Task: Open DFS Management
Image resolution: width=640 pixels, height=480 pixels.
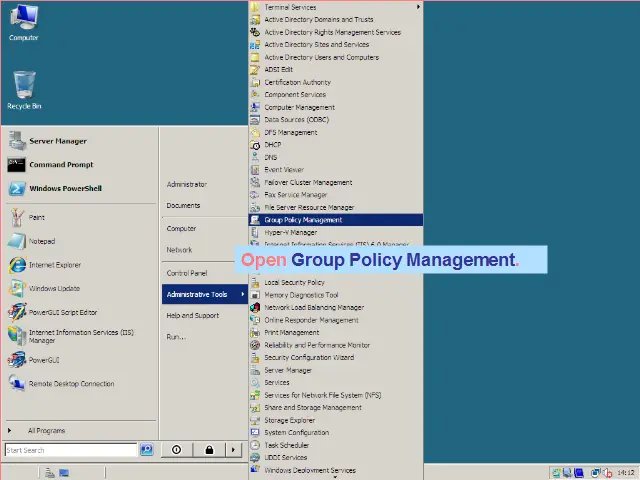Action: click(x=336, y=132)
